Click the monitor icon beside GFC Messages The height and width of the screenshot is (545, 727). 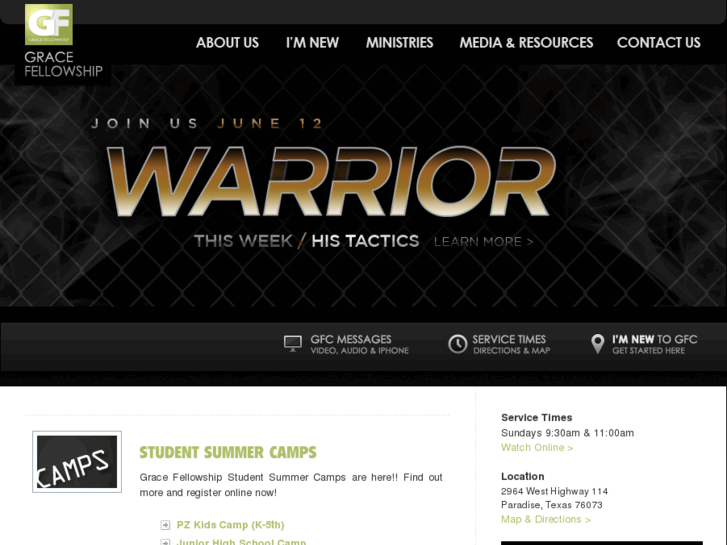(x=293, y=344)
